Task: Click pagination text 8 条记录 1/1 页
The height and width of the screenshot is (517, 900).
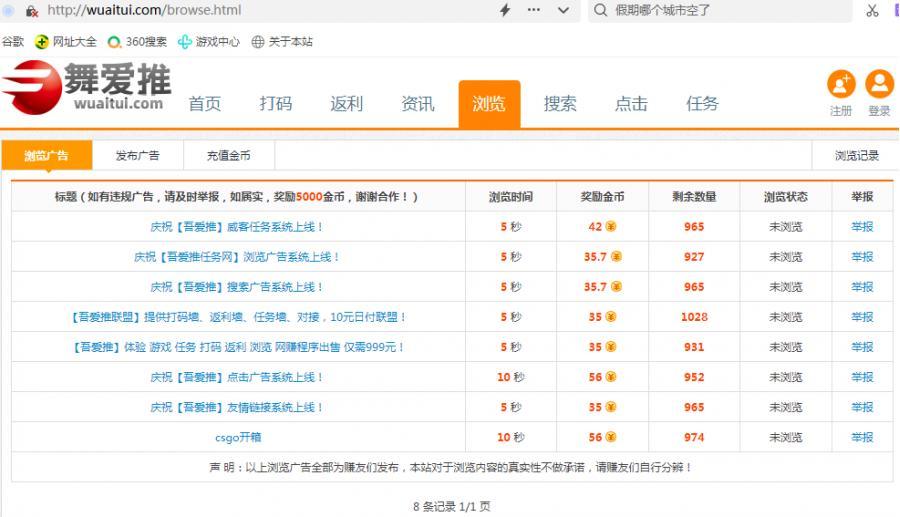Action: pyautogui.click(x=452, y=506)
